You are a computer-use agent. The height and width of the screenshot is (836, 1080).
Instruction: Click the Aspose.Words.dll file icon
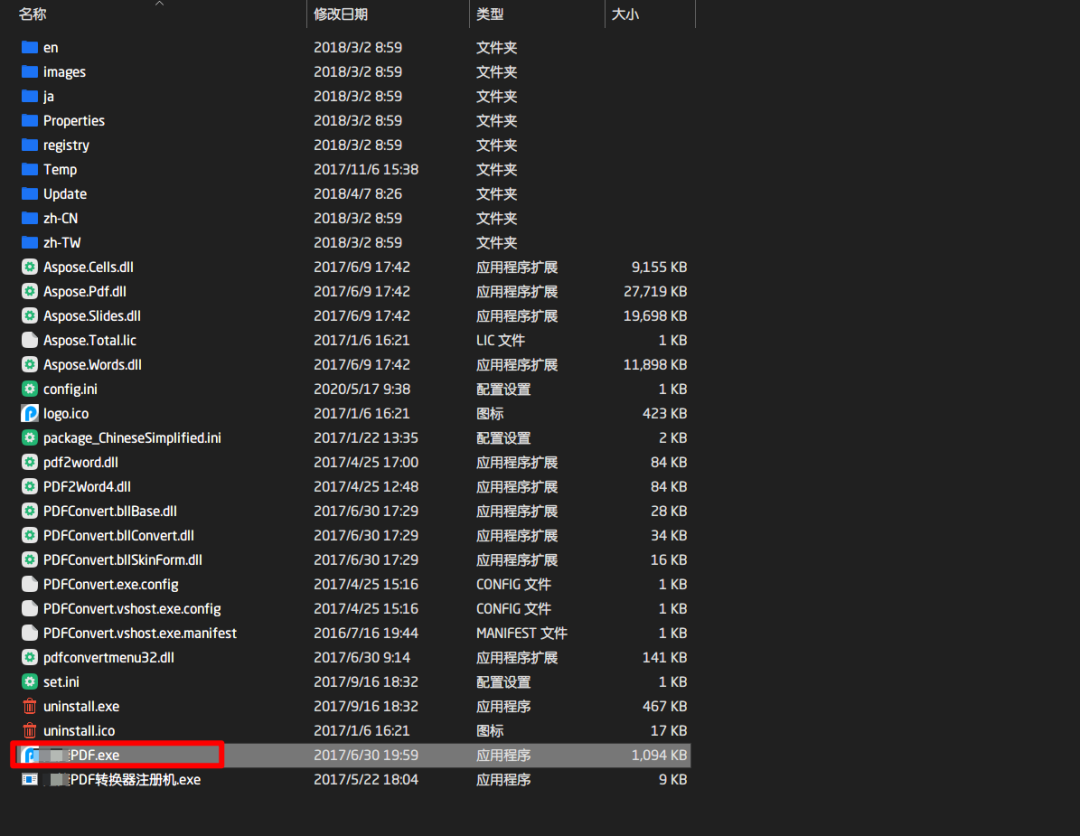(30, 365)
